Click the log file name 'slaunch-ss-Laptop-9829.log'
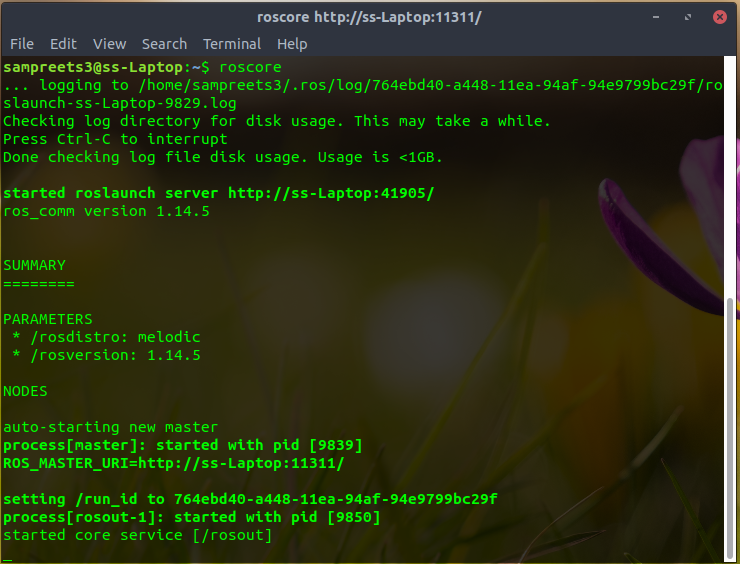This screenshot has width=740, height=564. pyautogui.click(x=120, y=103)
